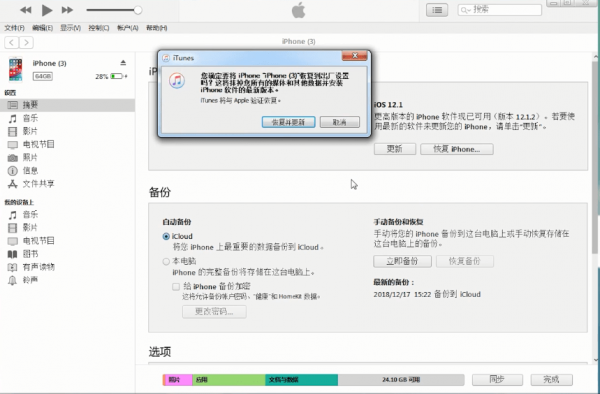Viewport: 600px width, 394px height.
Task: Click the 28% battery indicator
Action: tap(111, 76)
